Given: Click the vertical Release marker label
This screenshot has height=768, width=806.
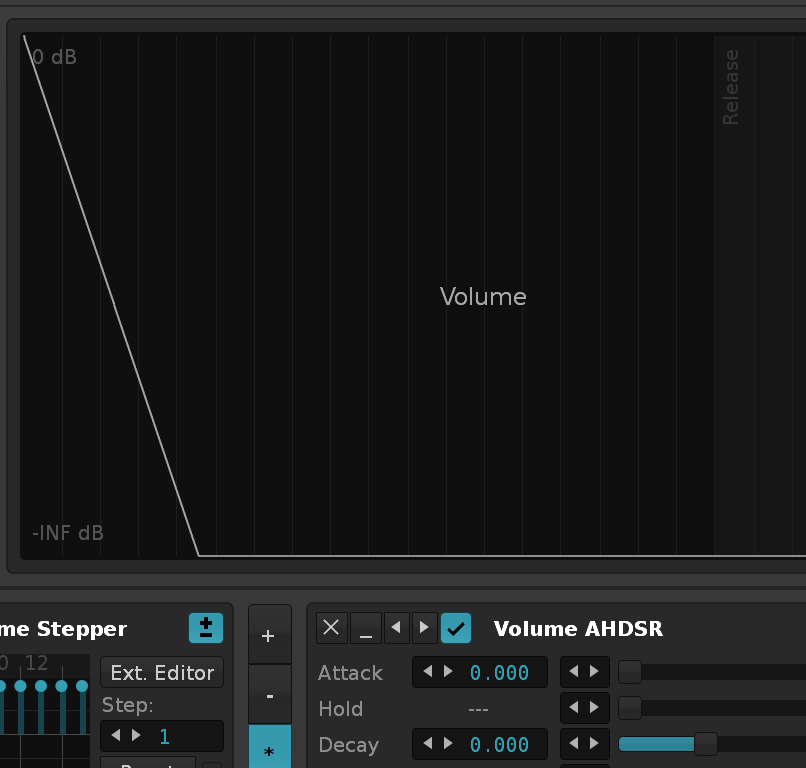Looking at the screenshot, I should [x=730, y=87].
